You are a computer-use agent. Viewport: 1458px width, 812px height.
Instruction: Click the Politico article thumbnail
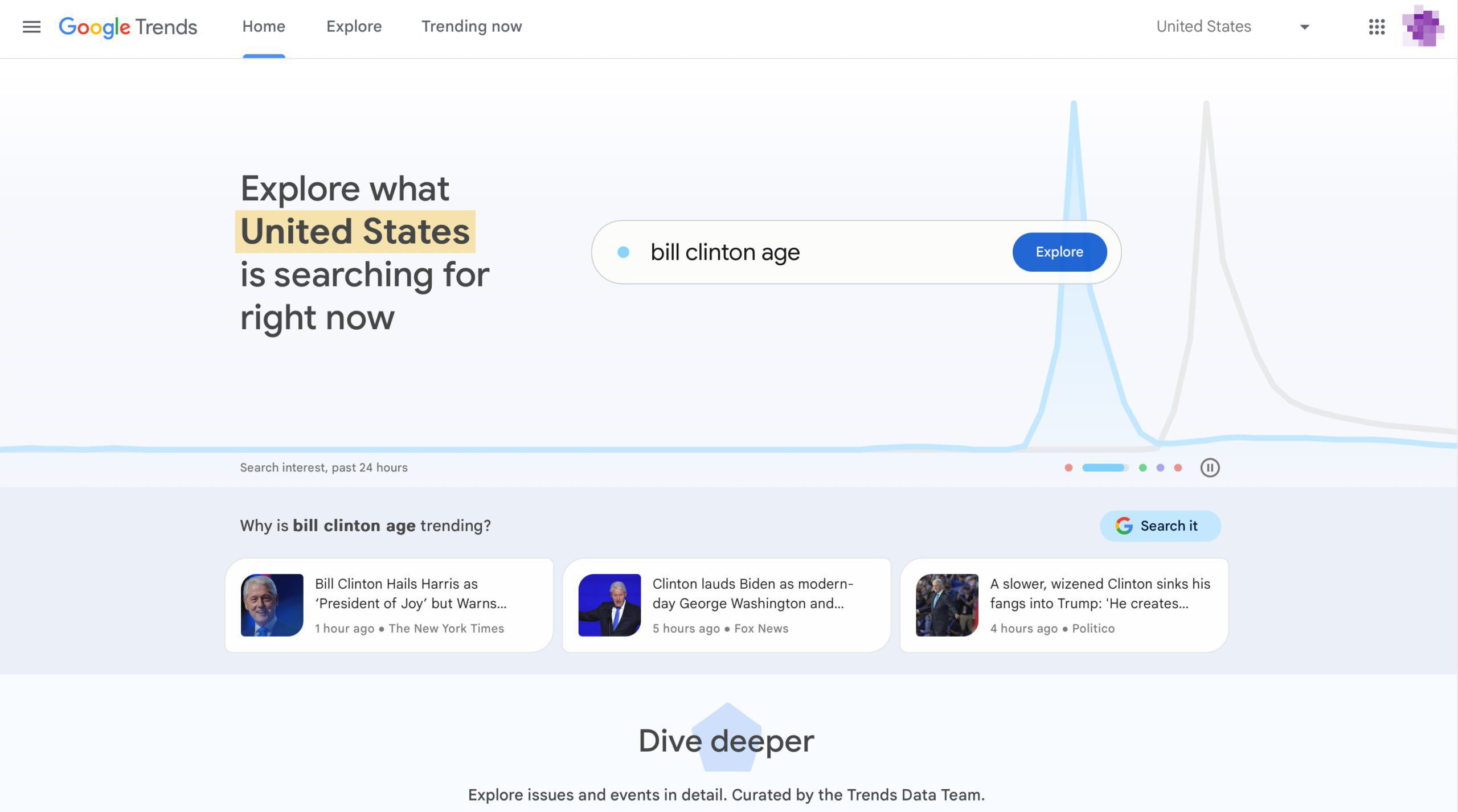[947, 605]
